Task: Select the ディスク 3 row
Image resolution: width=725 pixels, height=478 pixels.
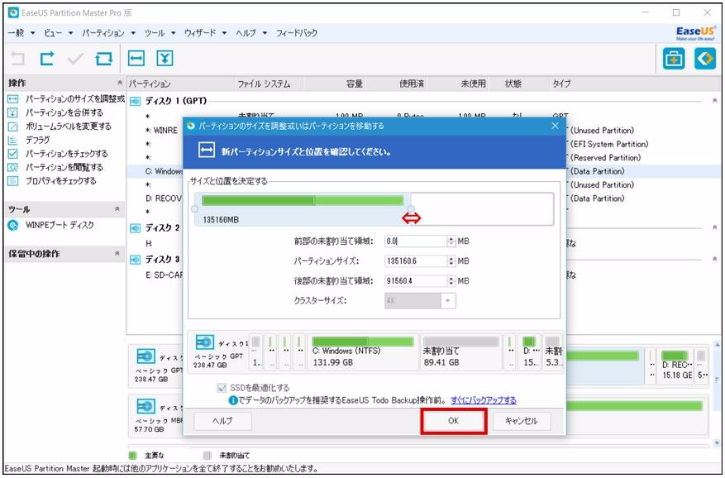Action: (x=163, y=259)
